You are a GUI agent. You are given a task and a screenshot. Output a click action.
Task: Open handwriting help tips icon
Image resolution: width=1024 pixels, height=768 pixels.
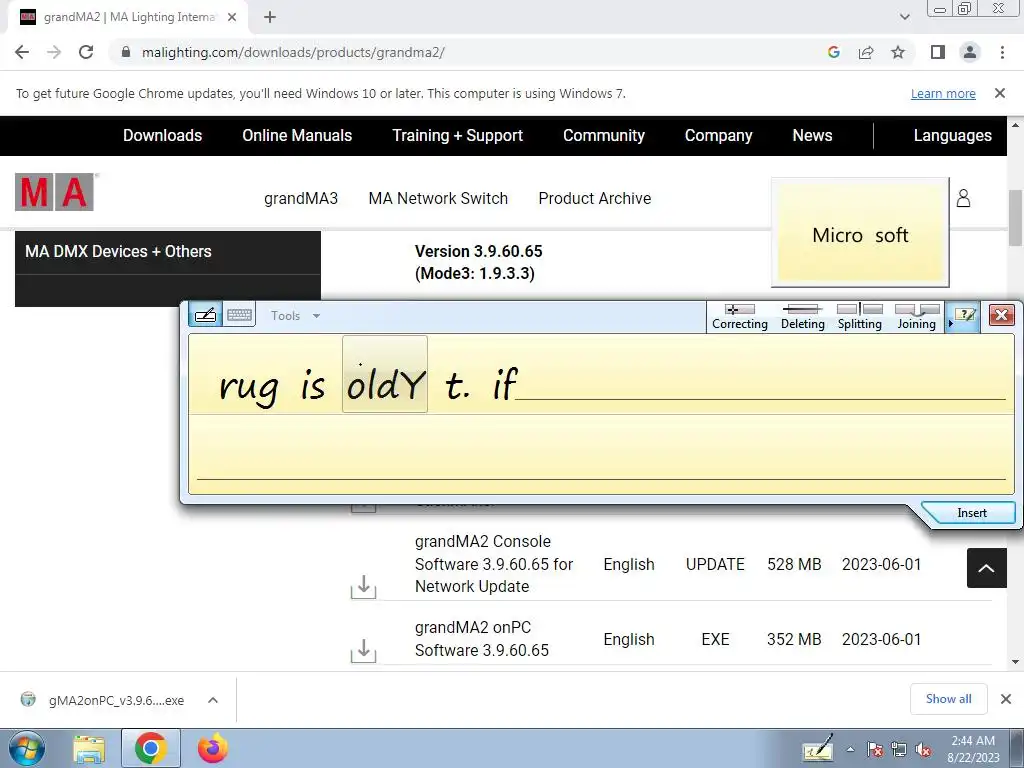point(963,316)
